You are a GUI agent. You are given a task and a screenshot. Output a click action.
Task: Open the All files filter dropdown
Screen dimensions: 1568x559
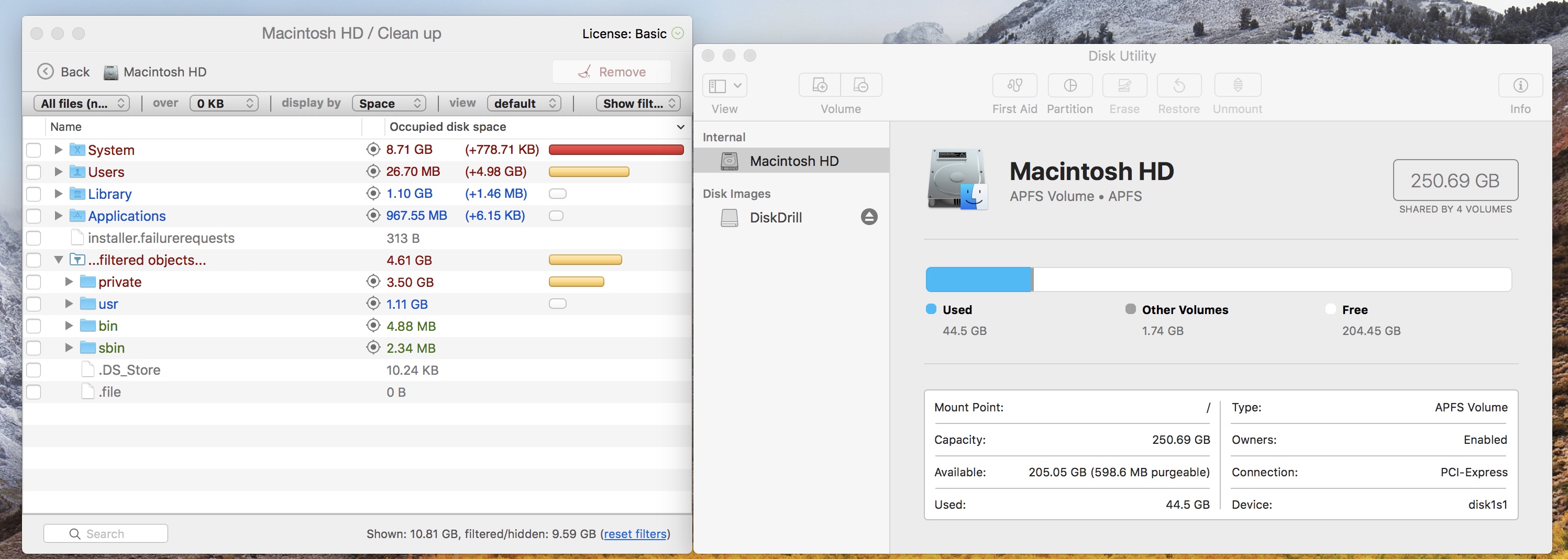(82, 103)
